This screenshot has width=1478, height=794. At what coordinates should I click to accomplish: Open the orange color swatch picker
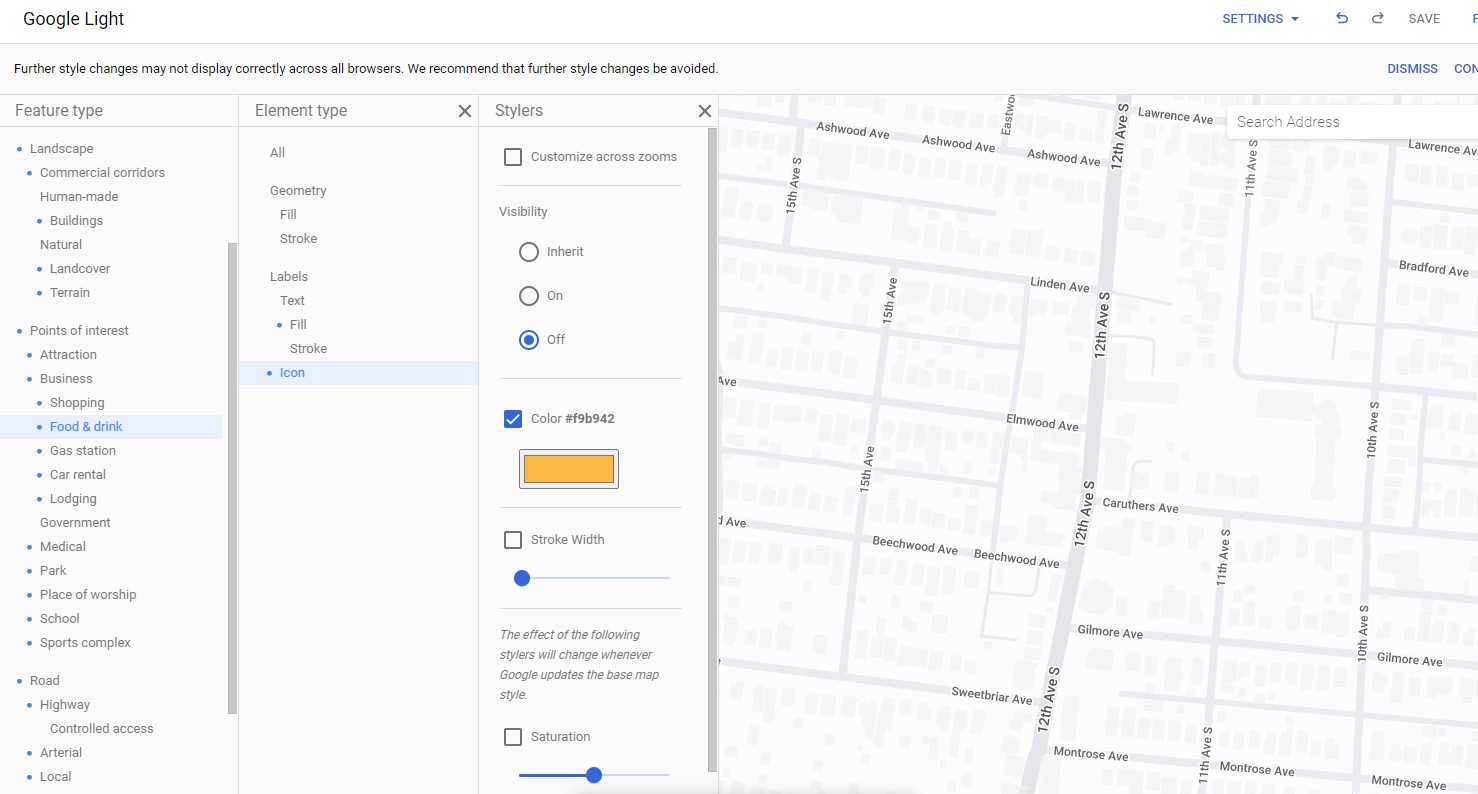click(x=568, y=469)
